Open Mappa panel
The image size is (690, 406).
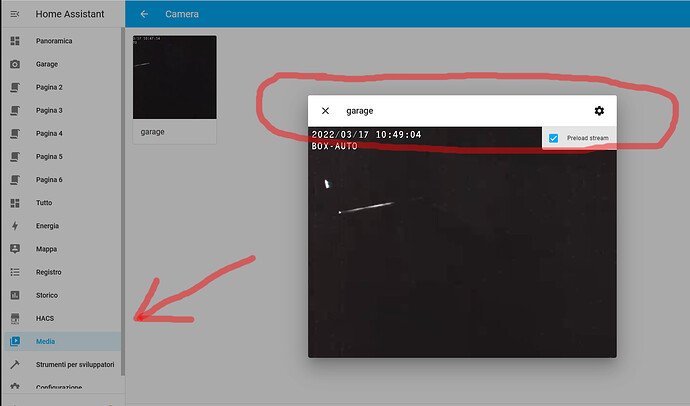coord(62,249)
